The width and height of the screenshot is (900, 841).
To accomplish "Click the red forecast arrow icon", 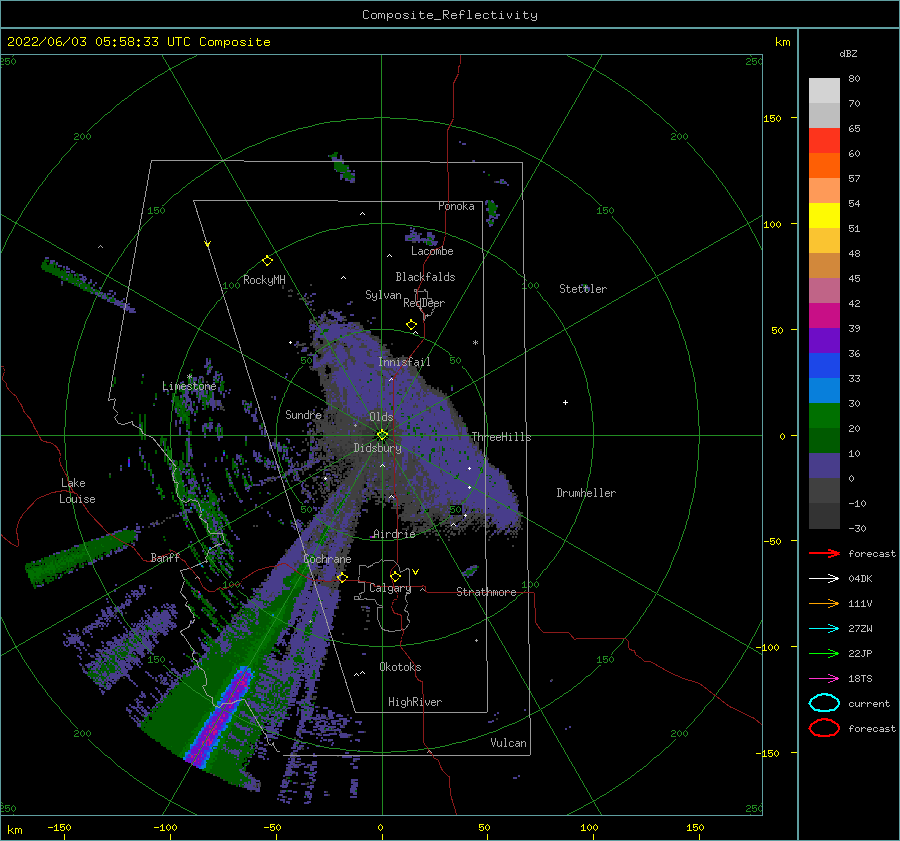I will point(824,553).
